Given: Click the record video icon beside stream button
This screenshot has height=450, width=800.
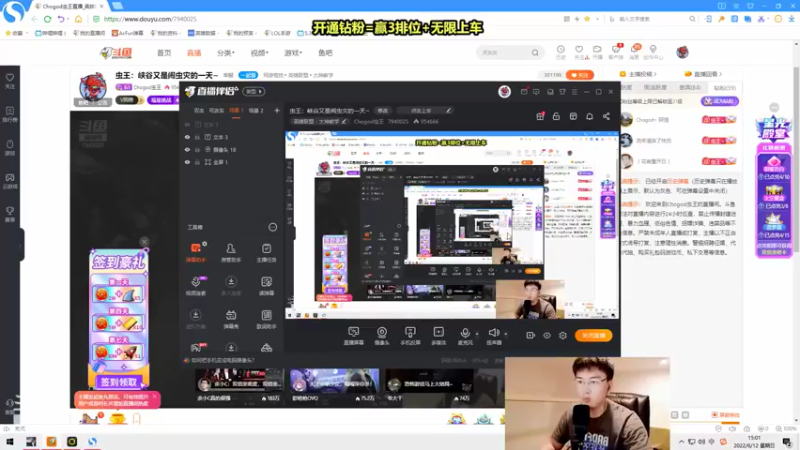Looking at the screenshot, I should pyautogui.click(x=531, y=335).
